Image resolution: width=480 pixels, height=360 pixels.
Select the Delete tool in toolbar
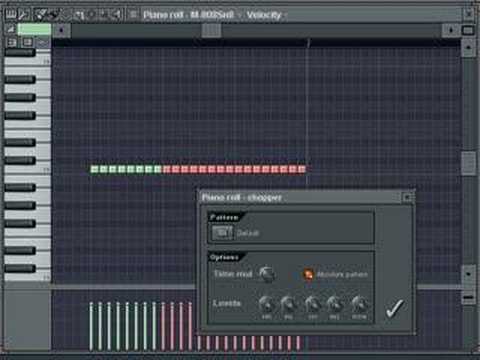66,14
